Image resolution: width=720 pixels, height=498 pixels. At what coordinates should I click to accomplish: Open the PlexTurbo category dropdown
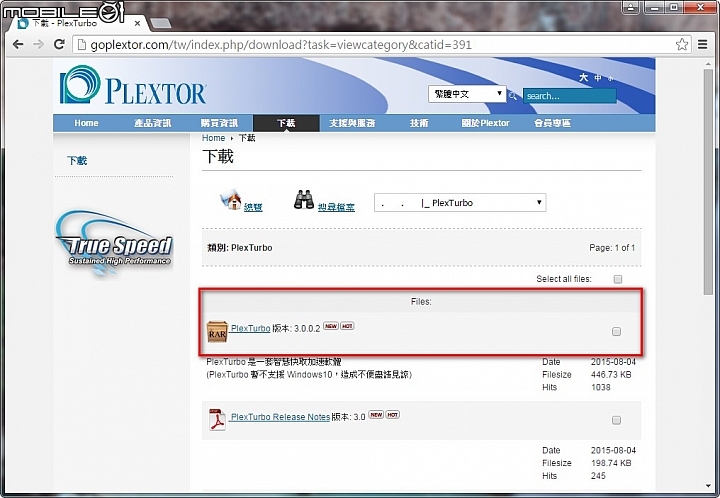point(460,202)
